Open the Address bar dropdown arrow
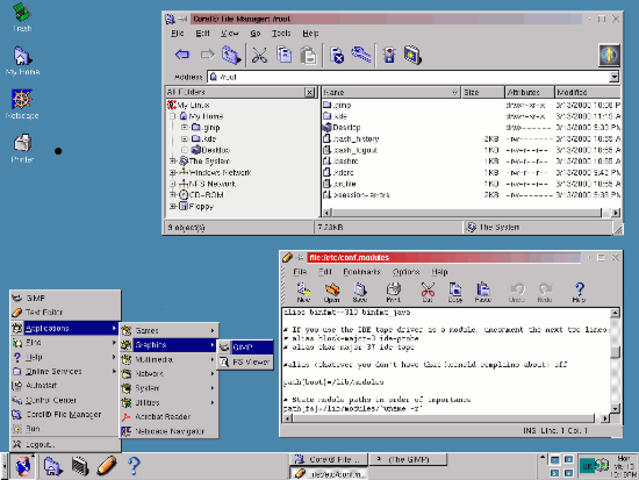The width and height of the screenshot is (639, 480). coord(614,77)
